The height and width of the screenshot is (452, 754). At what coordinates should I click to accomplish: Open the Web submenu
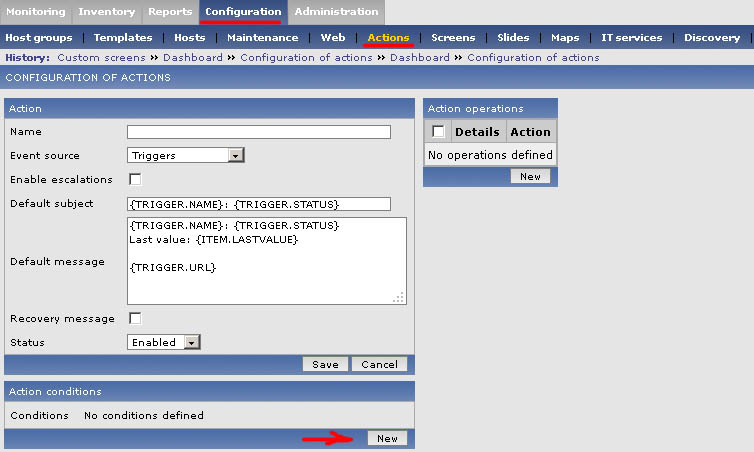point(333,38)
